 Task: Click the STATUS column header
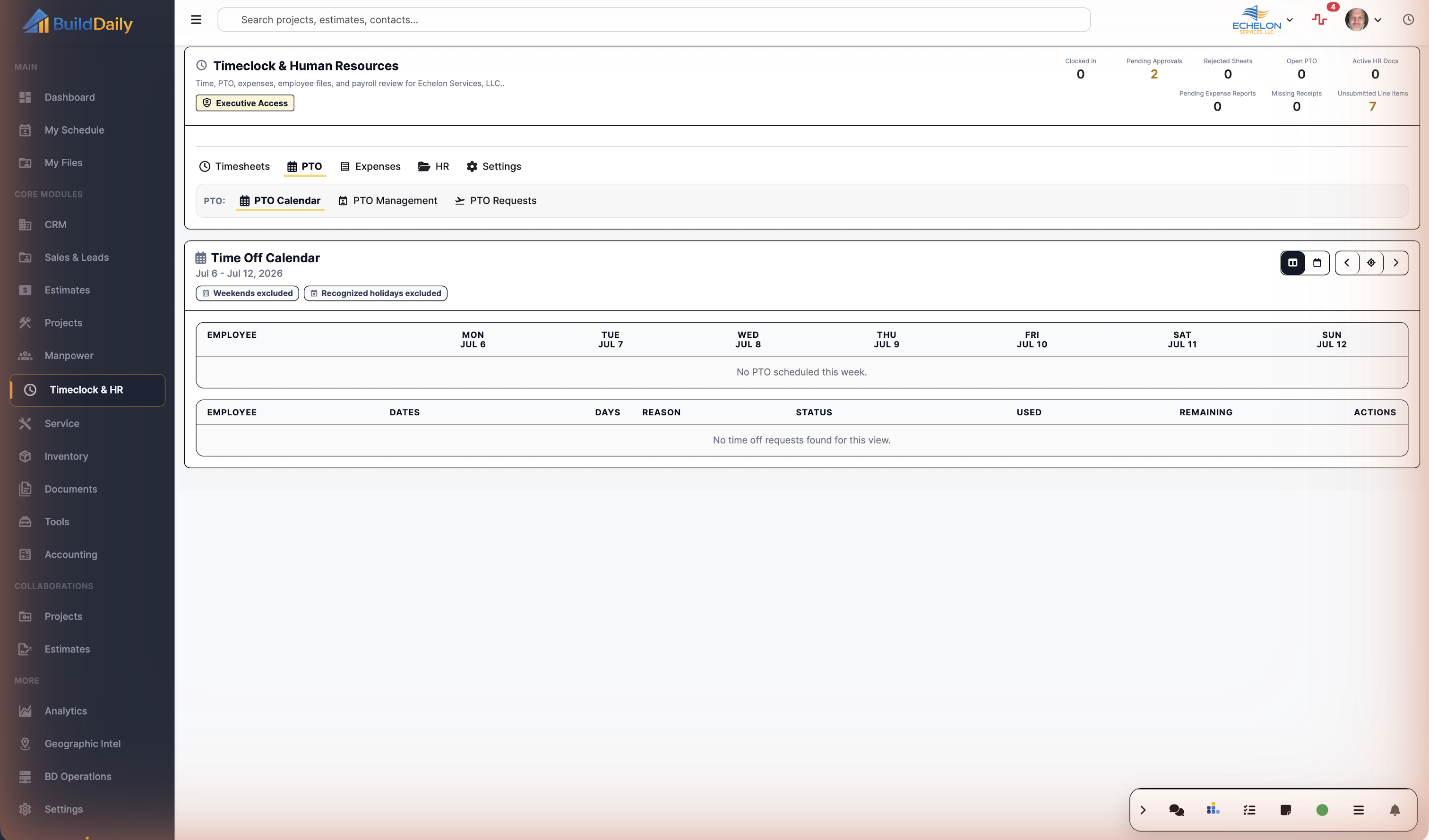[x=814, y=412]
